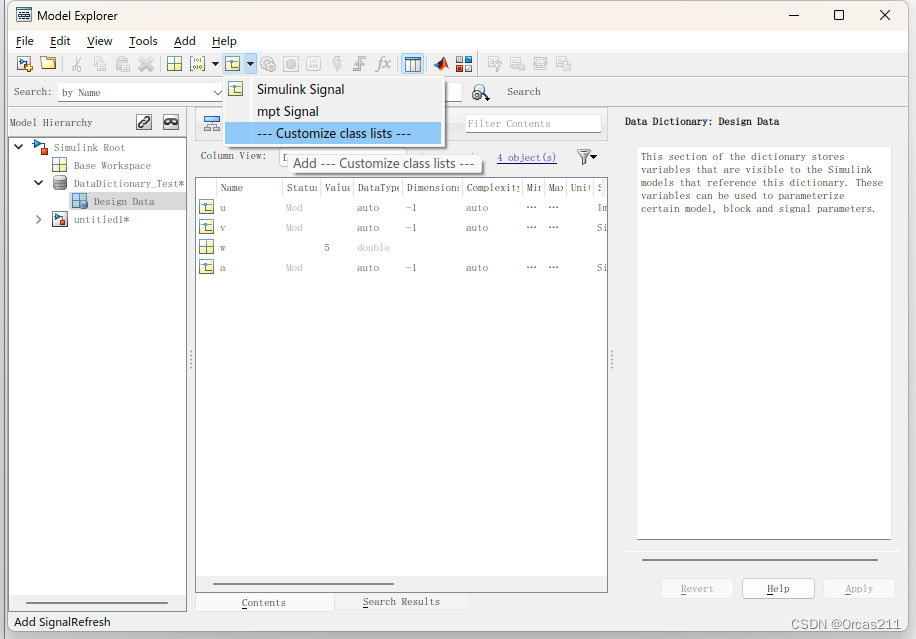
Task: Click the Copy toolbar icon
Action: tap(100, 64)
